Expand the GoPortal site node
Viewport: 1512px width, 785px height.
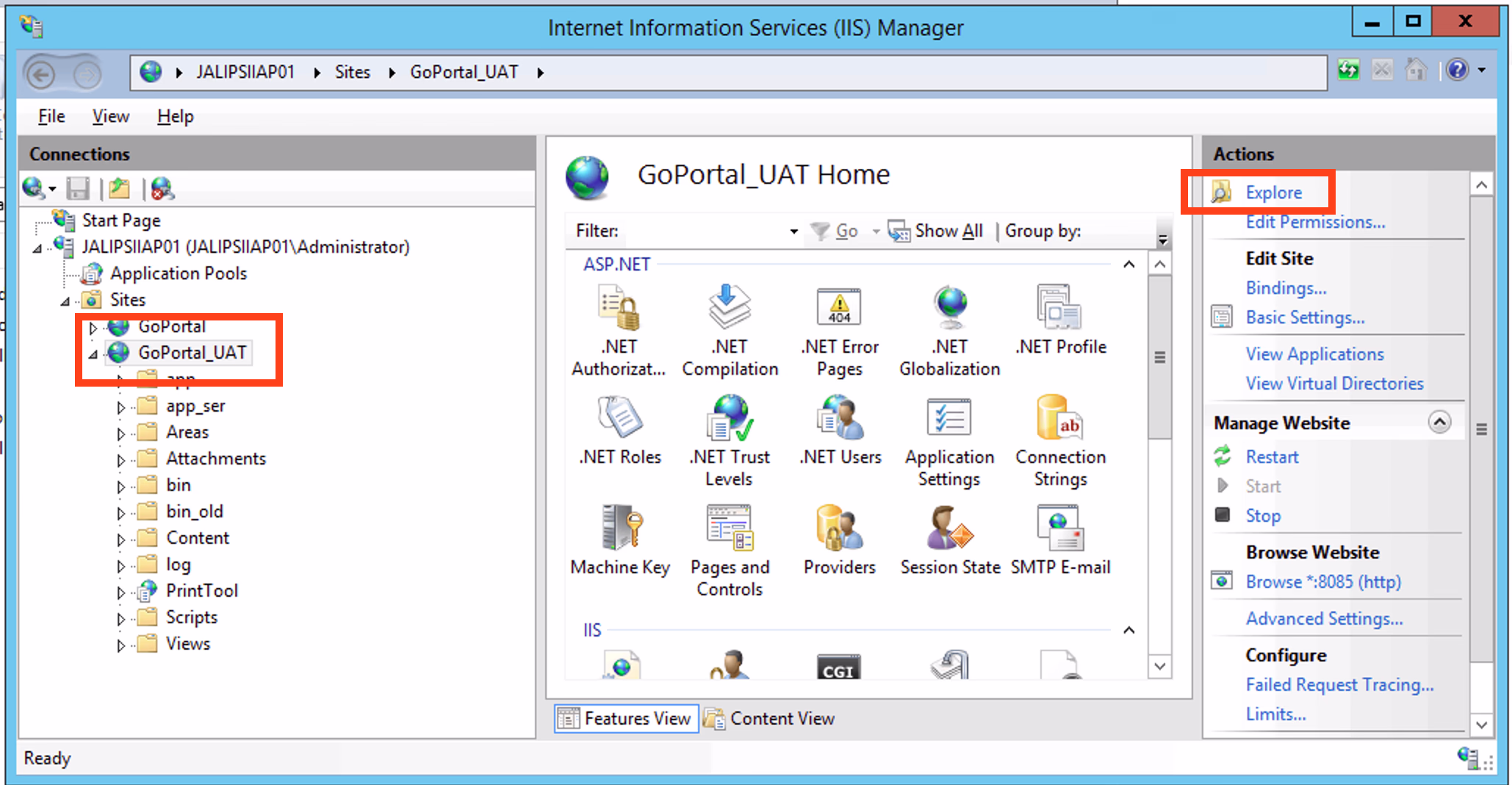[x=93, y=328]
